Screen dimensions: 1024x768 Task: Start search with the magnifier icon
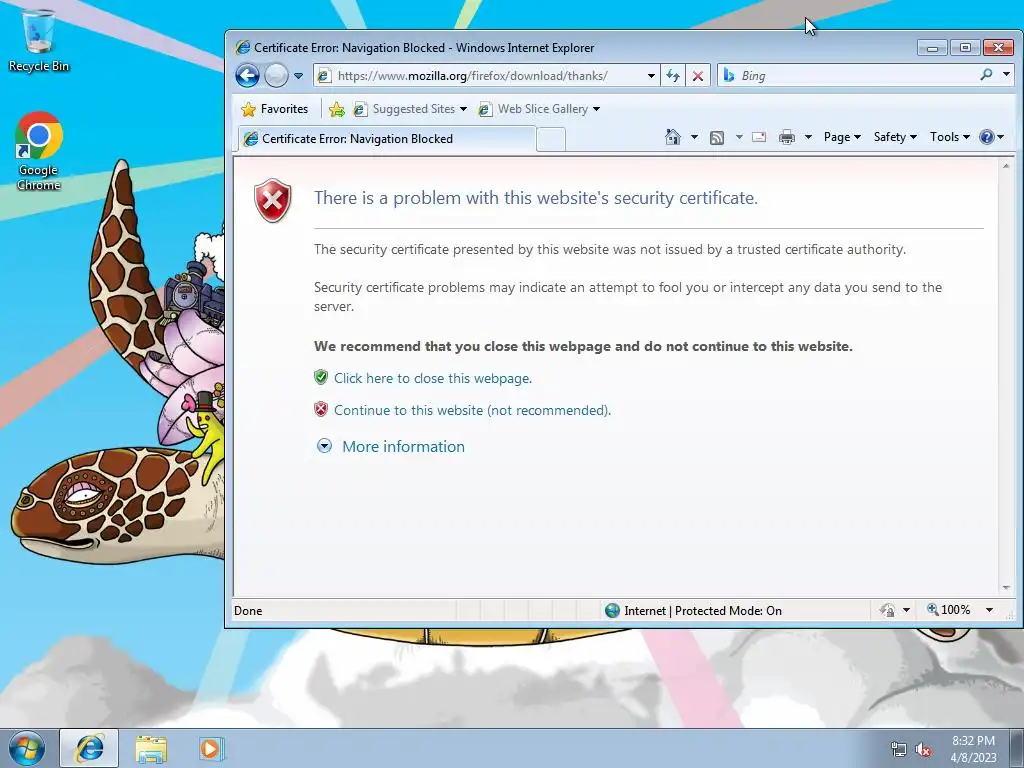pyautogui.click(x=987, y=75)
